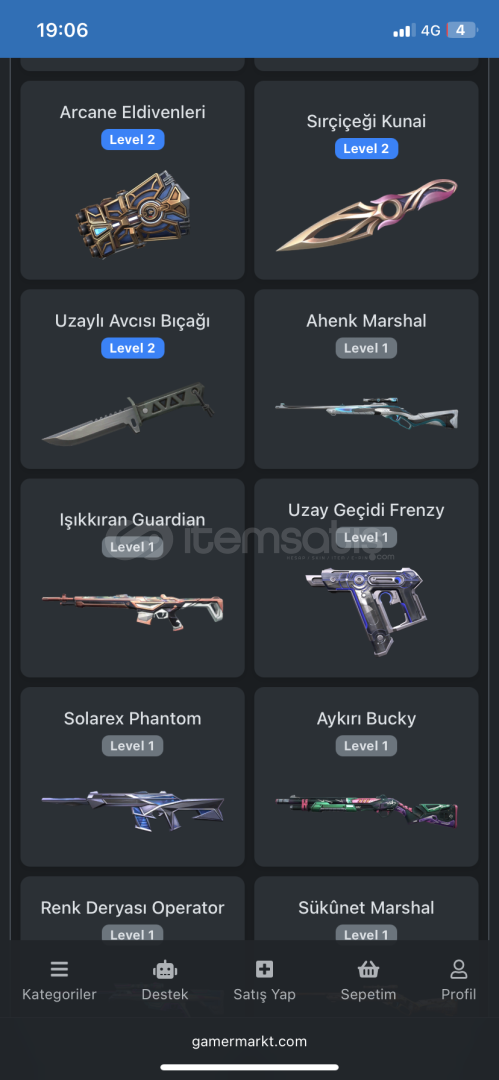
Task: Open the Aykırı Bucky shotgun card
Action: tap(367, 776)
